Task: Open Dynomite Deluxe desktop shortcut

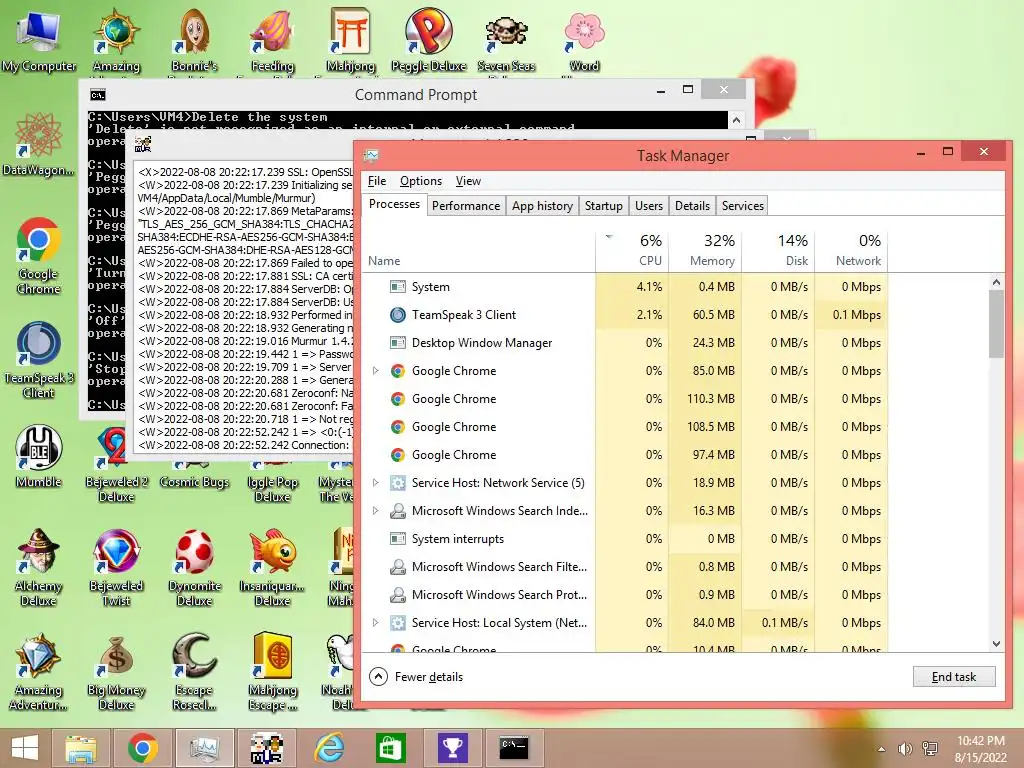Action: coord(194,568)
